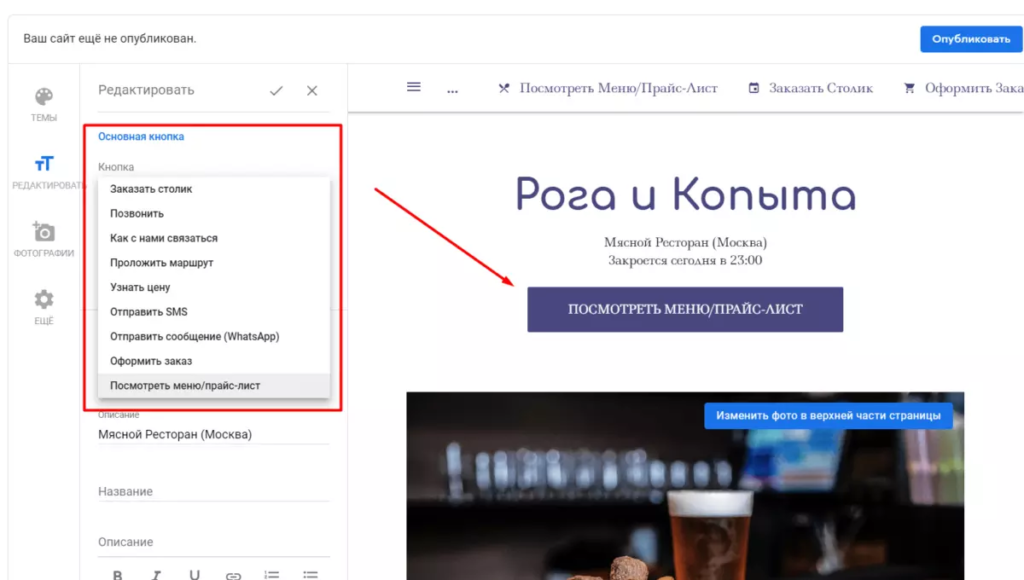Toggle italic formatting in the description editor
The width and height of the screenshot is (1024, 580).
pyautogui.click(x=155, y=573)
